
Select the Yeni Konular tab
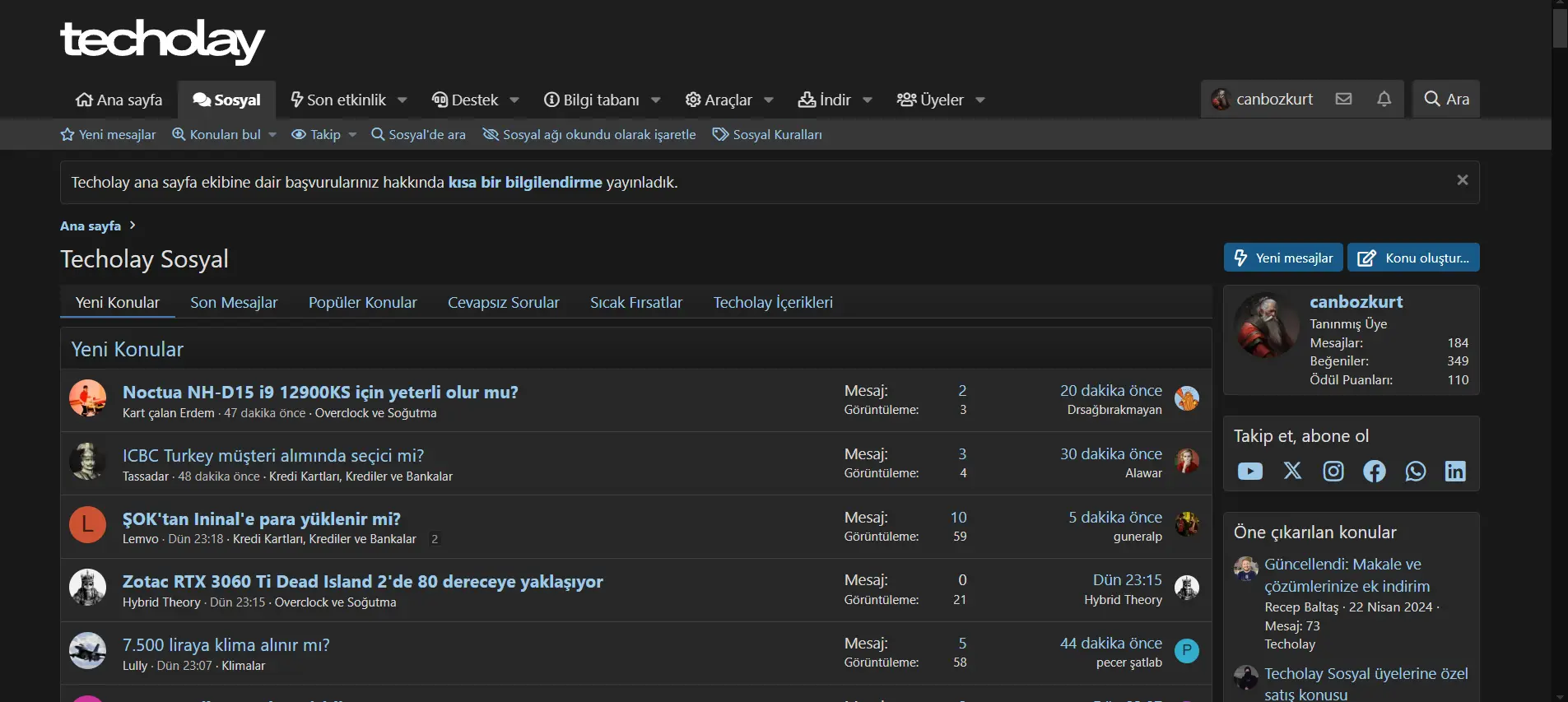pos(118,302)
